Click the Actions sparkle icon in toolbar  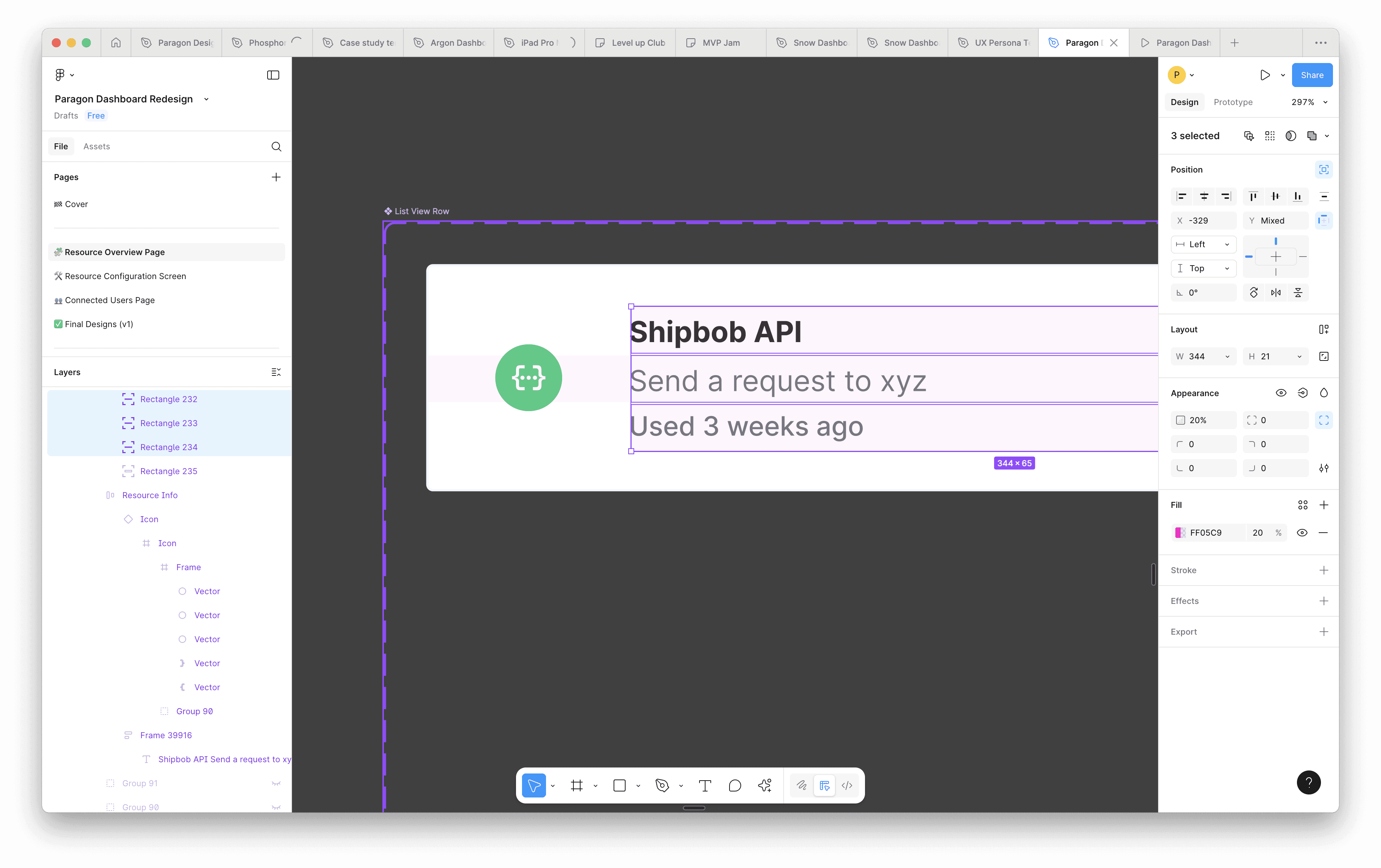point(764,785)
